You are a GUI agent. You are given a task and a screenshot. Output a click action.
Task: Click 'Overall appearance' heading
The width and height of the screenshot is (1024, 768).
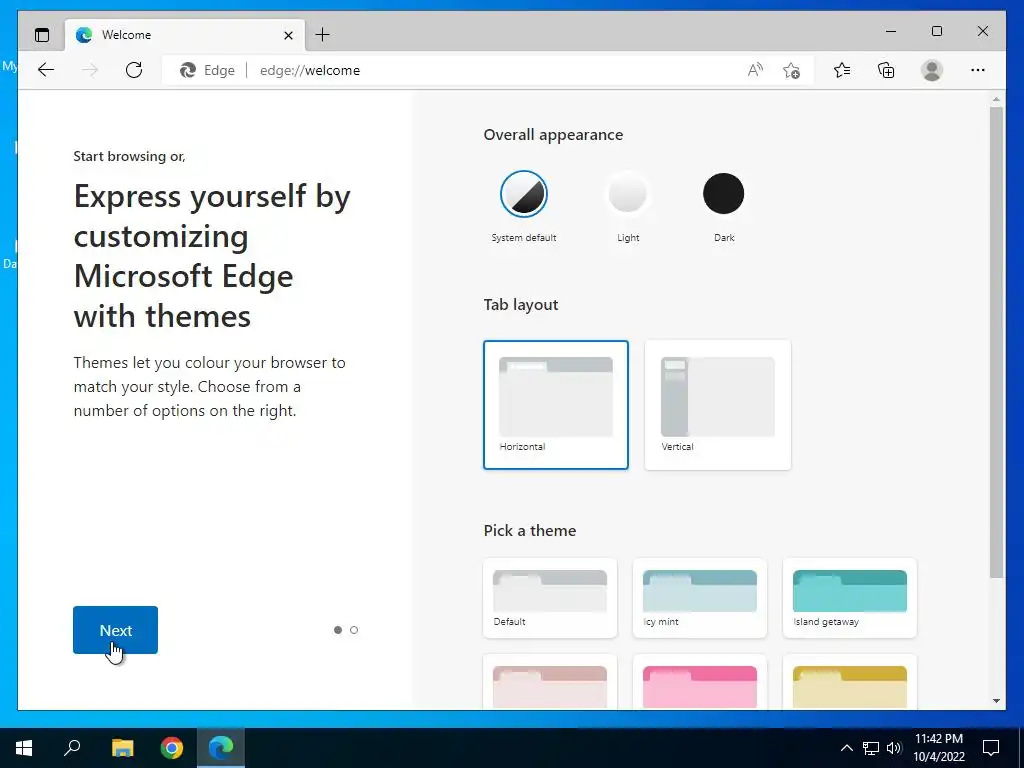tap(553, 135)
